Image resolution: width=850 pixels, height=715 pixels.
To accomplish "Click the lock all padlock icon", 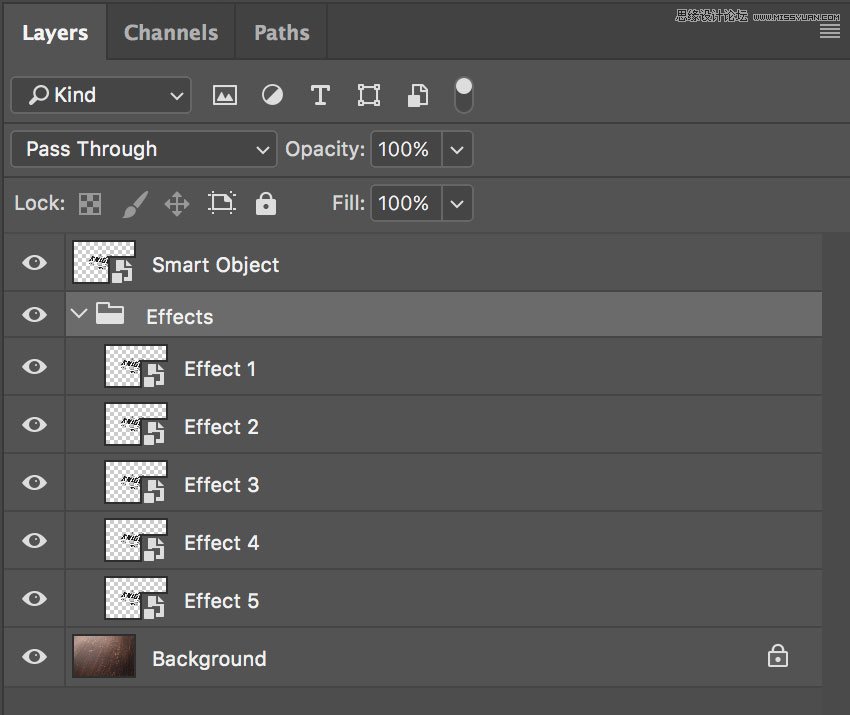I will (265, 204).
